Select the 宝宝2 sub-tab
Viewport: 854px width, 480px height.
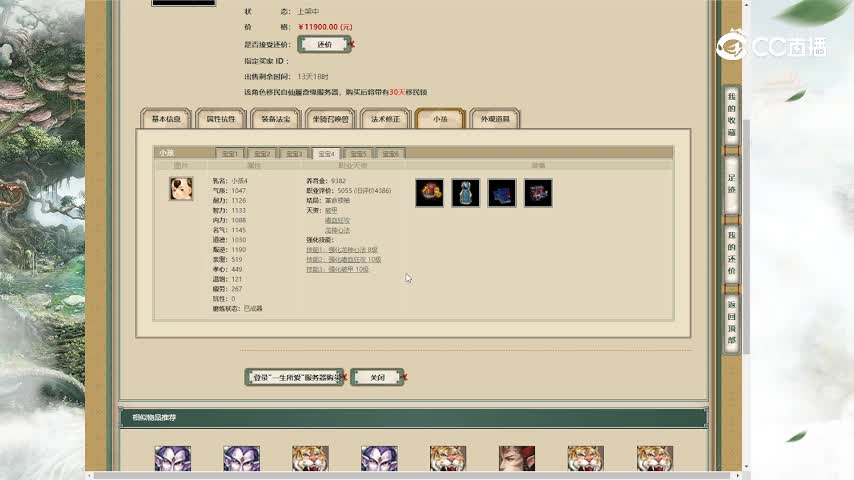tap(262, 154)
